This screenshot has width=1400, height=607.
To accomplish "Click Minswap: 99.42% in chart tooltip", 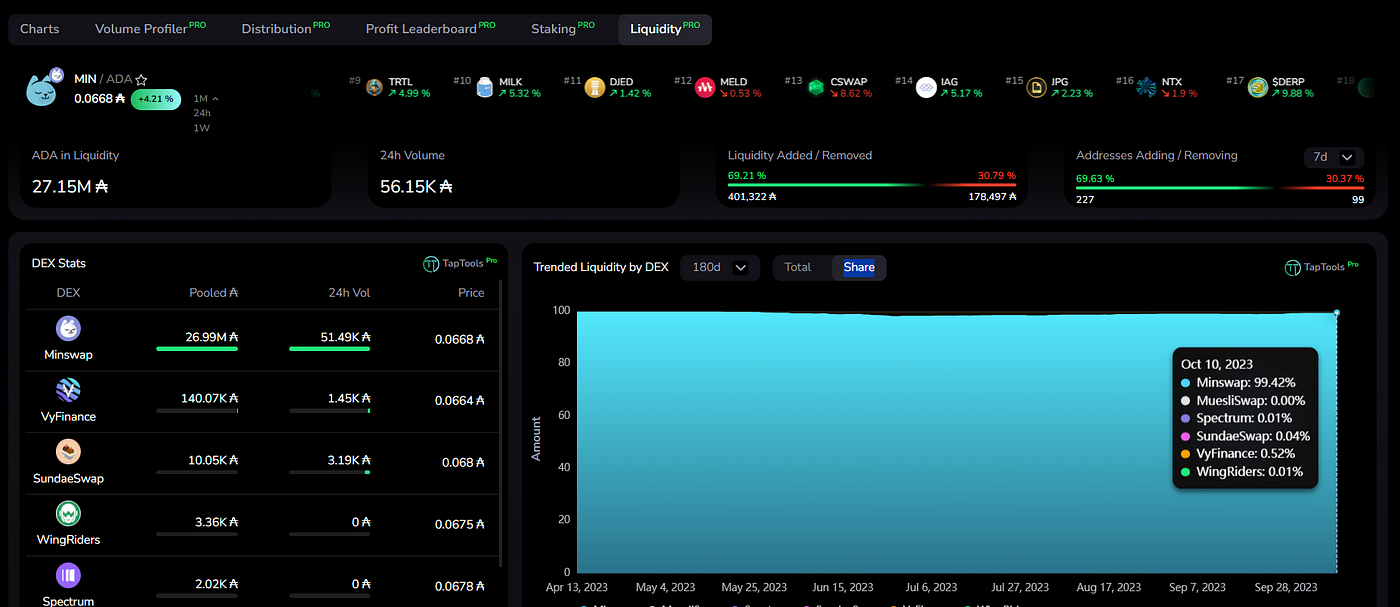I will [x=1245, y=382].
